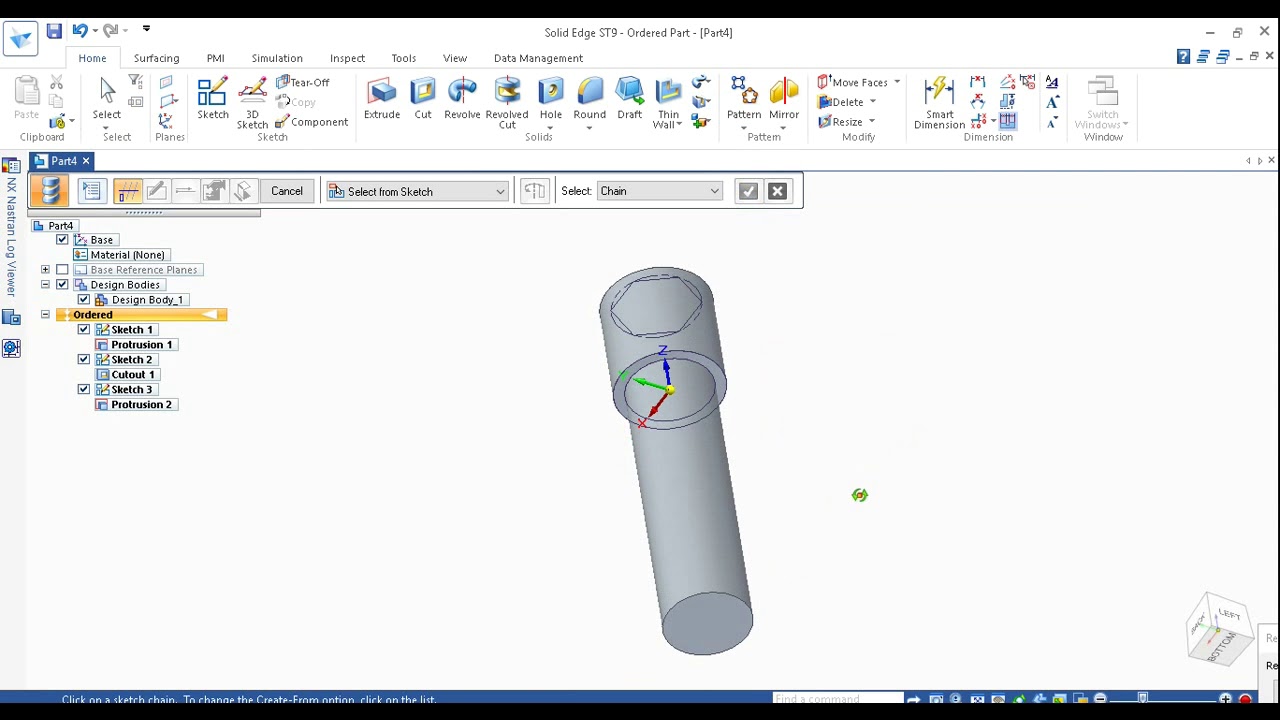Select the Extrude tool
Screen dimensions: 1280x720
(382, 98)
